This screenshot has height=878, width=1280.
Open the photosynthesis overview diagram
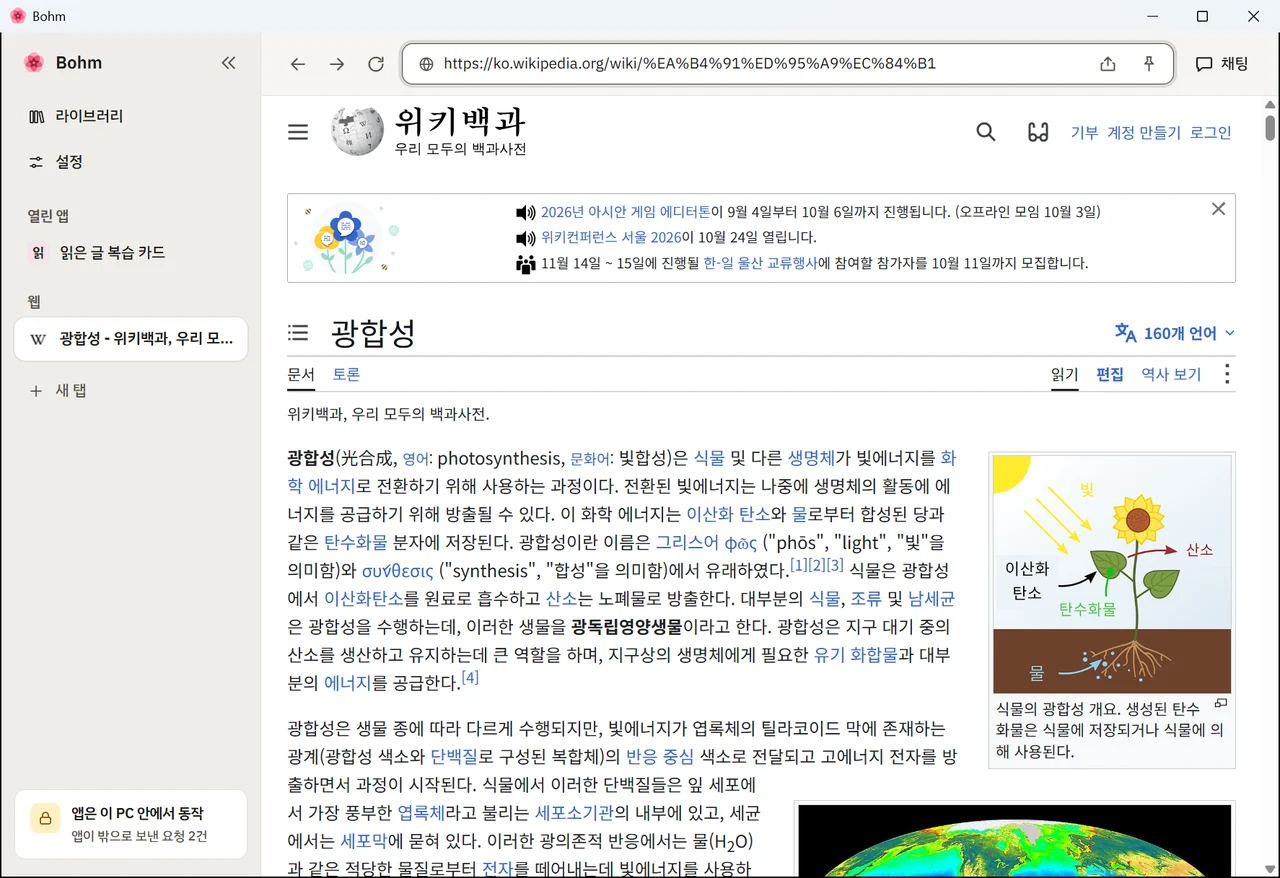1112,574
